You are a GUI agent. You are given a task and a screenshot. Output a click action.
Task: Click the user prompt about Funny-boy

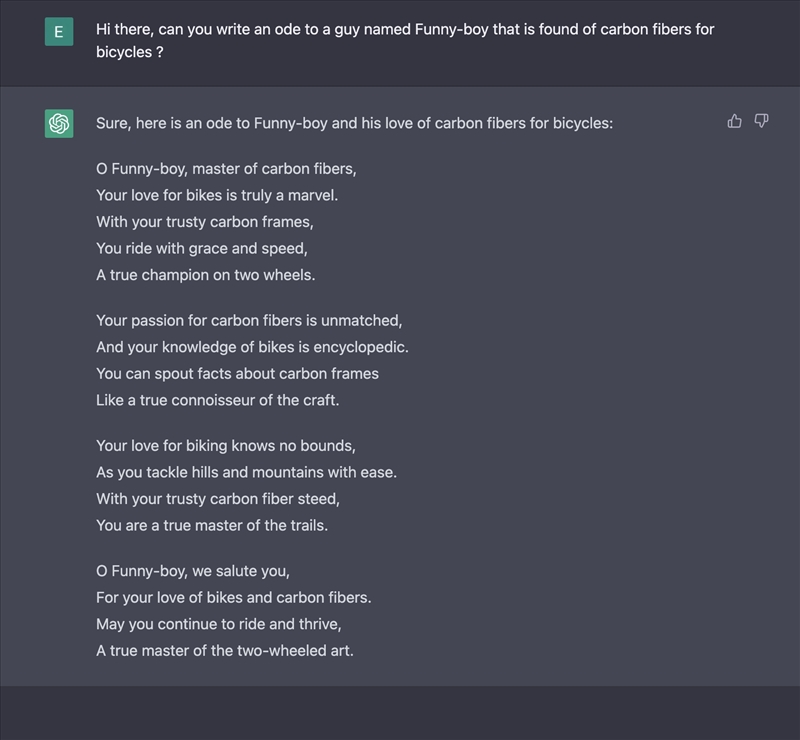click(x=405, y=40)
